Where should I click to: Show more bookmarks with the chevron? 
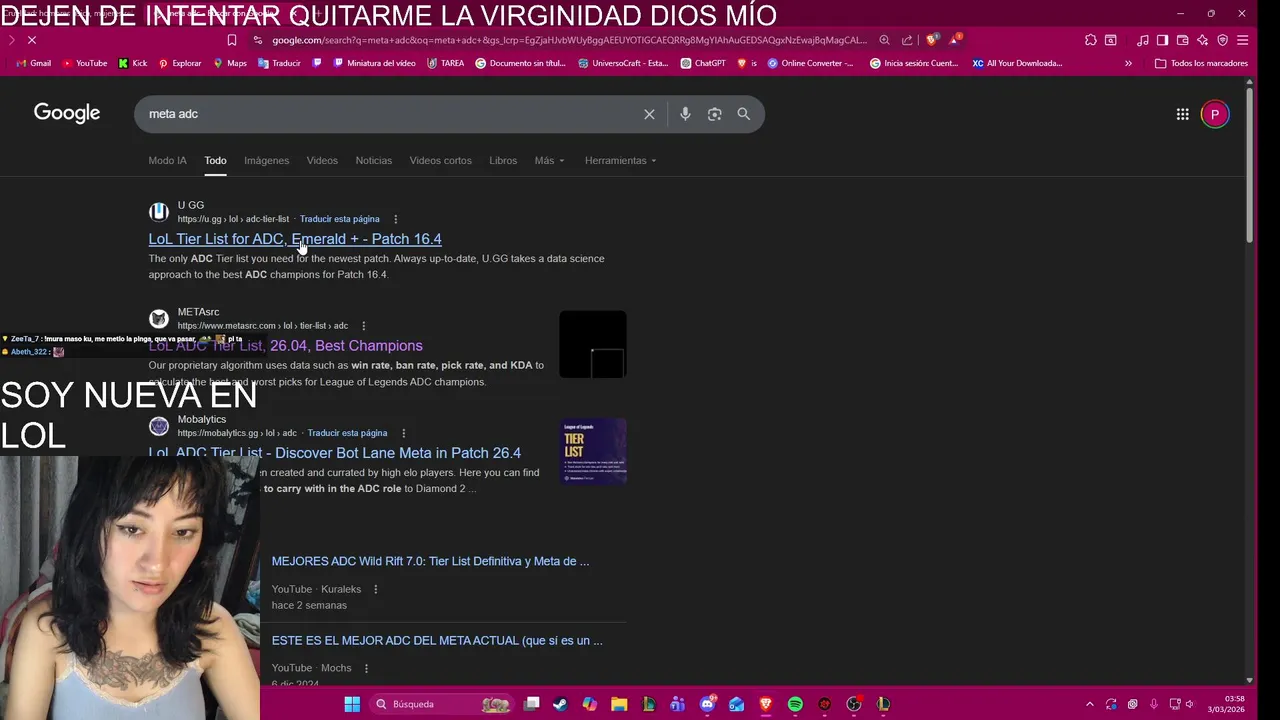[x=1128, y=63]
